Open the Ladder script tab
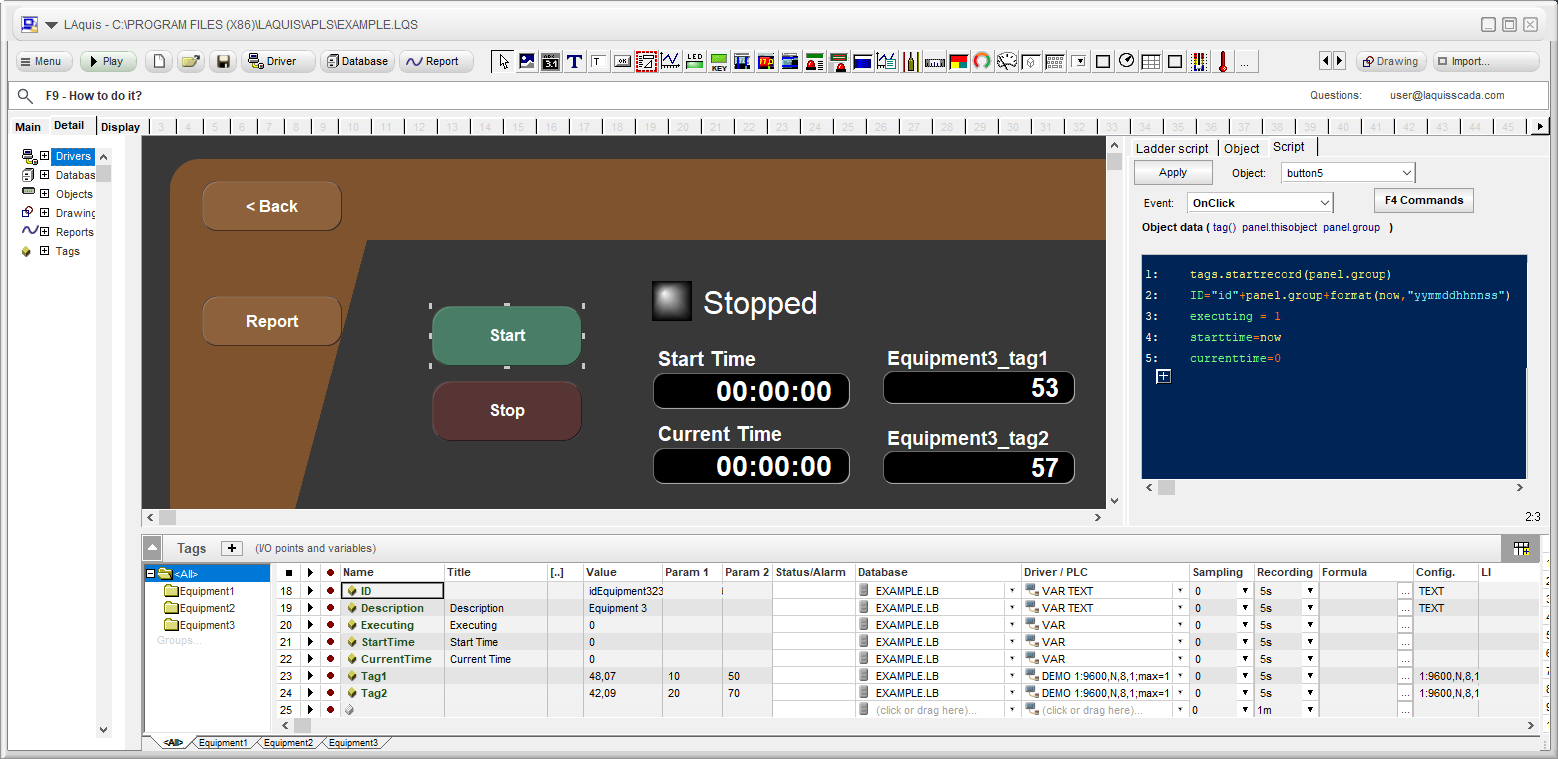The width and height of the screenshot is (1558, 759). pyautogui.click(x=1172, y=148)
